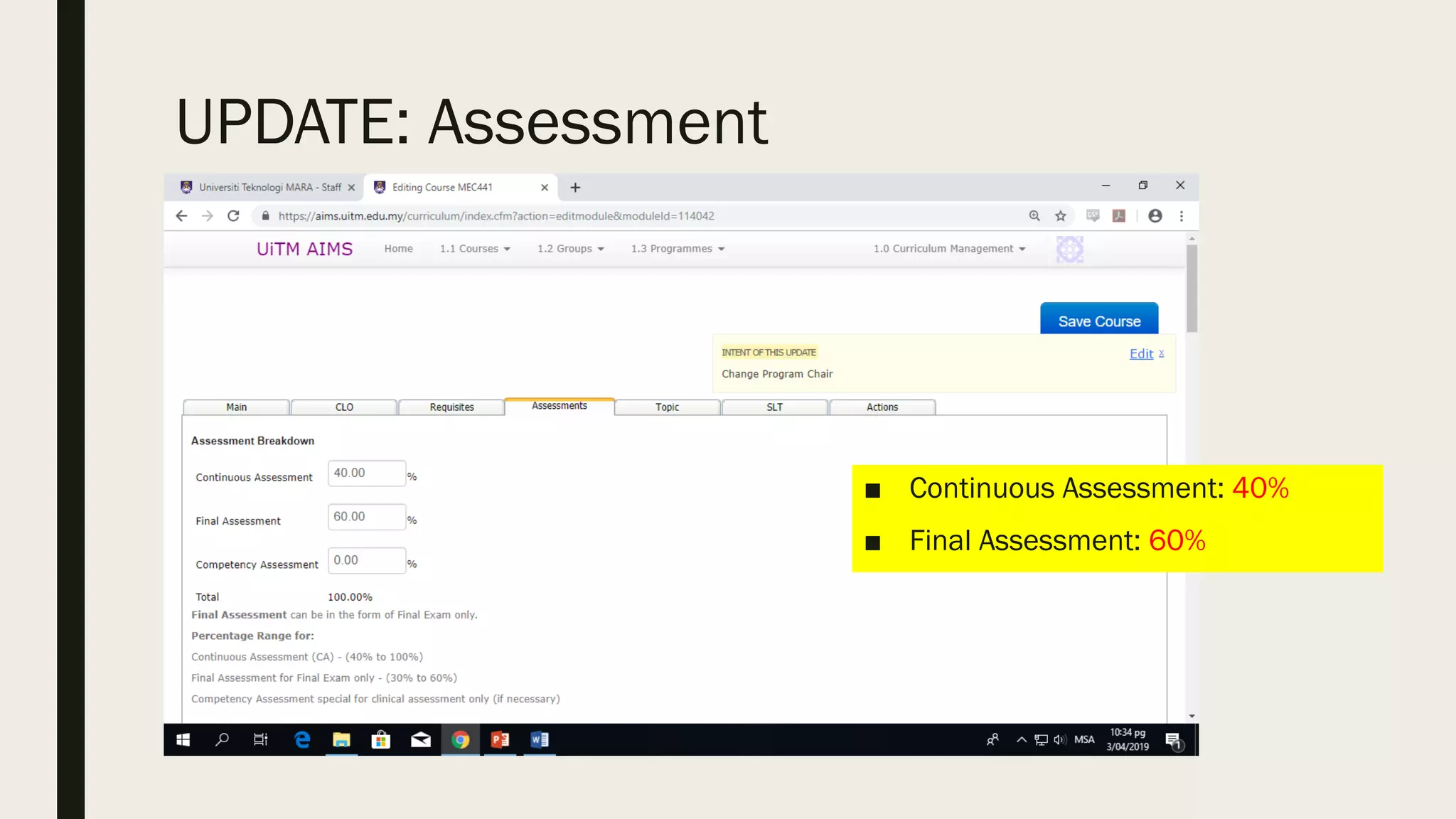Open the Chrome profile account icon
Image resolution: width=1456 pixels, height=819 pixels.
(x=1155, y=215)
